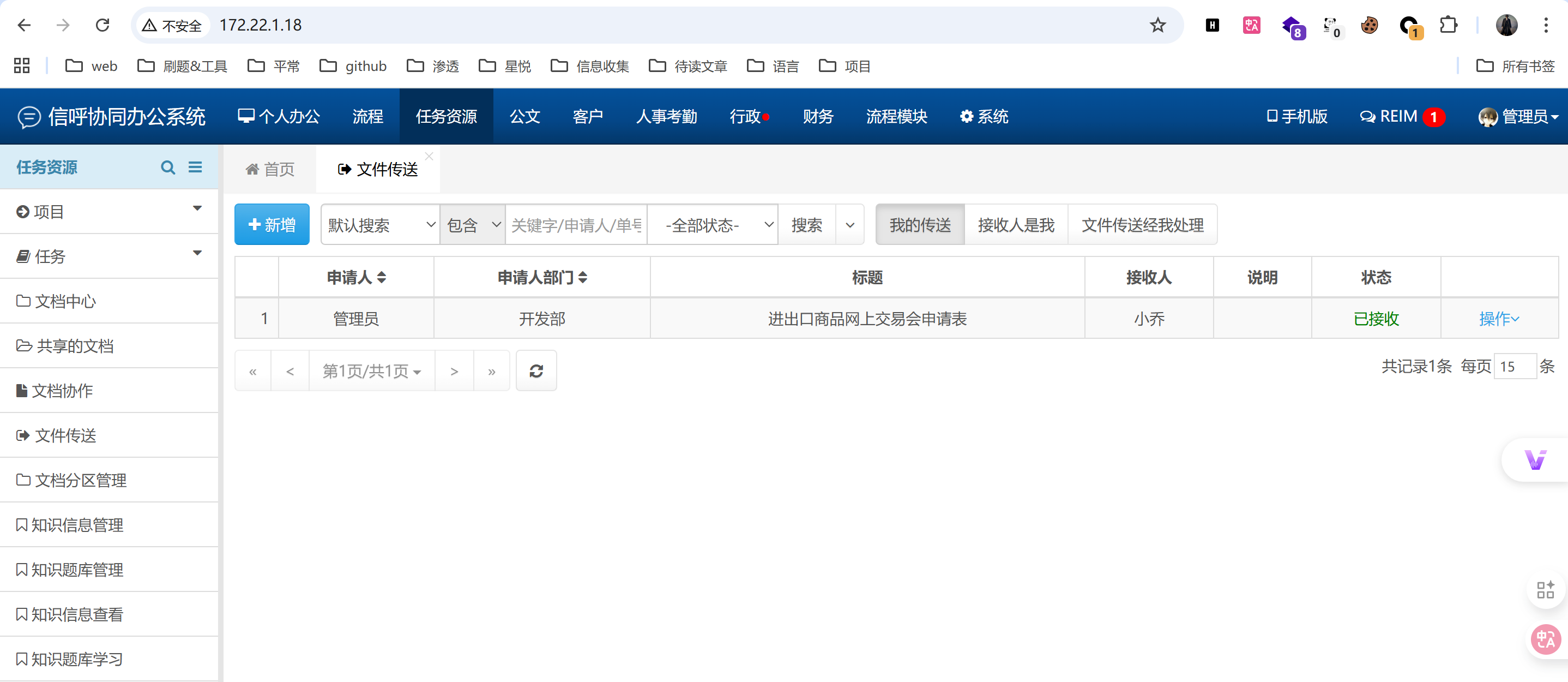Click the 信呼协同办公系统 logo
This screenshot has width=1568, height=682.
pyautogui.click(x=112, y=116)
